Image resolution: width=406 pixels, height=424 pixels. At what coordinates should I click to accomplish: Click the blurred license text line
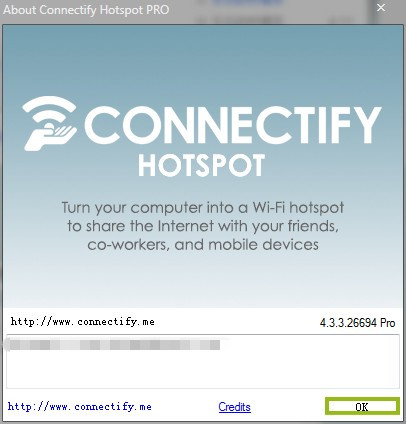(x=113, y=344)
